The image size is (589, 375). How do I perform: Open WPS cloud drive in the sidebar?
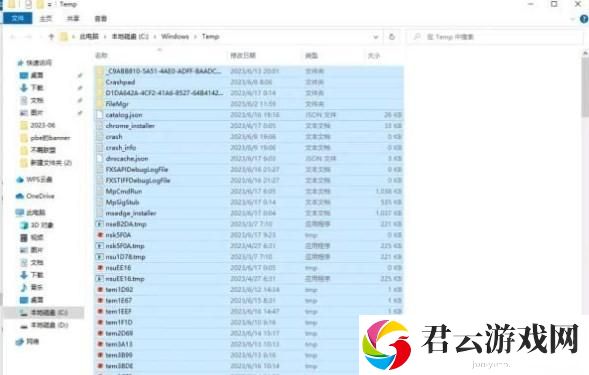[x=39, y=180]
